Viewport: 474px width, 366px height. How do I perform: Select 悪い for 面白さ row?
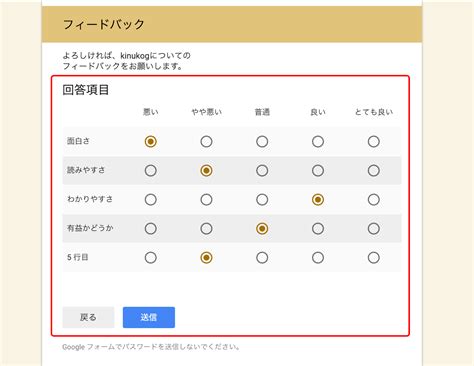(x=151, y=141)
